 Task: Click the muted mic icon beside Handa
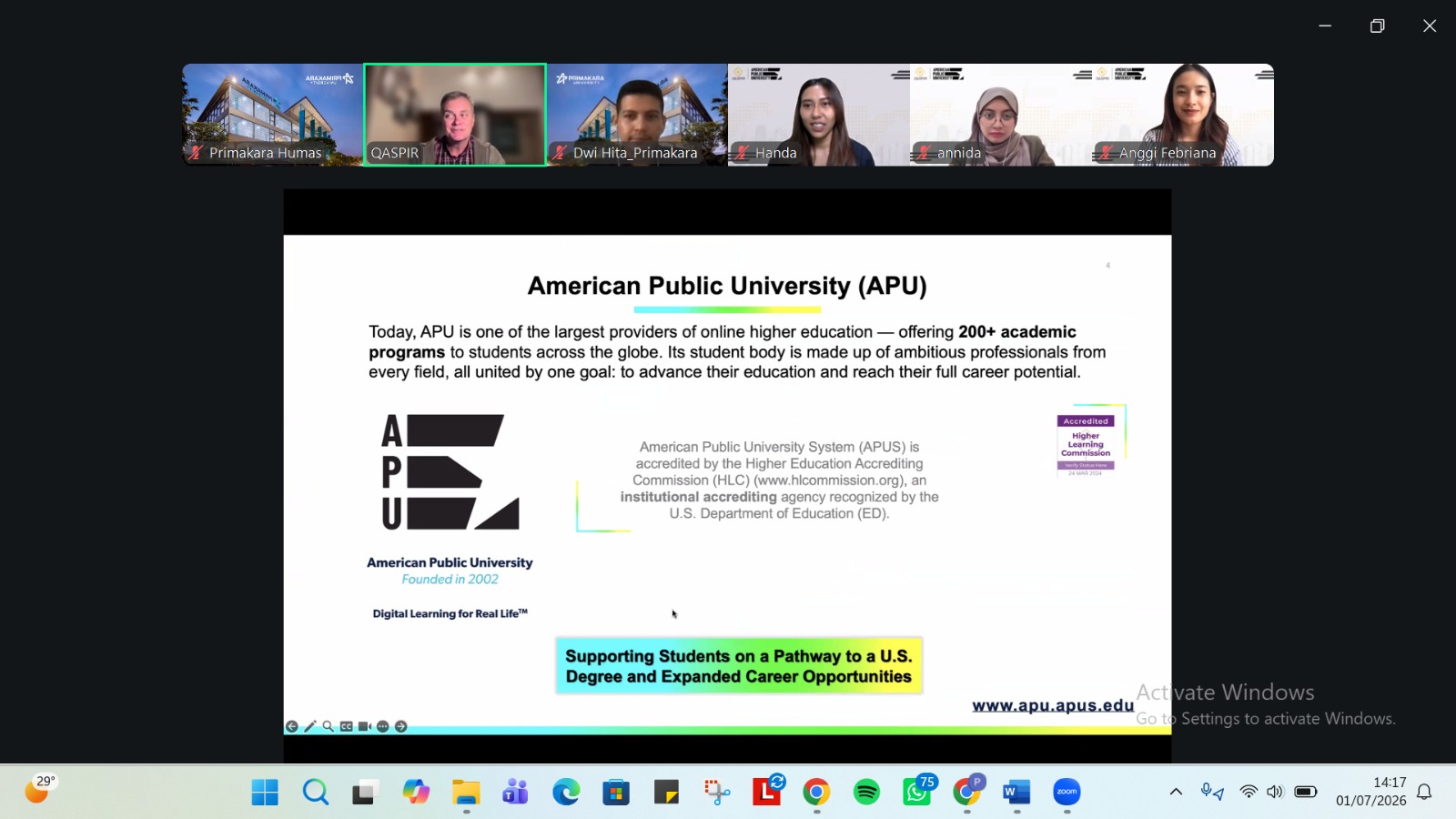tap(742, 153)
